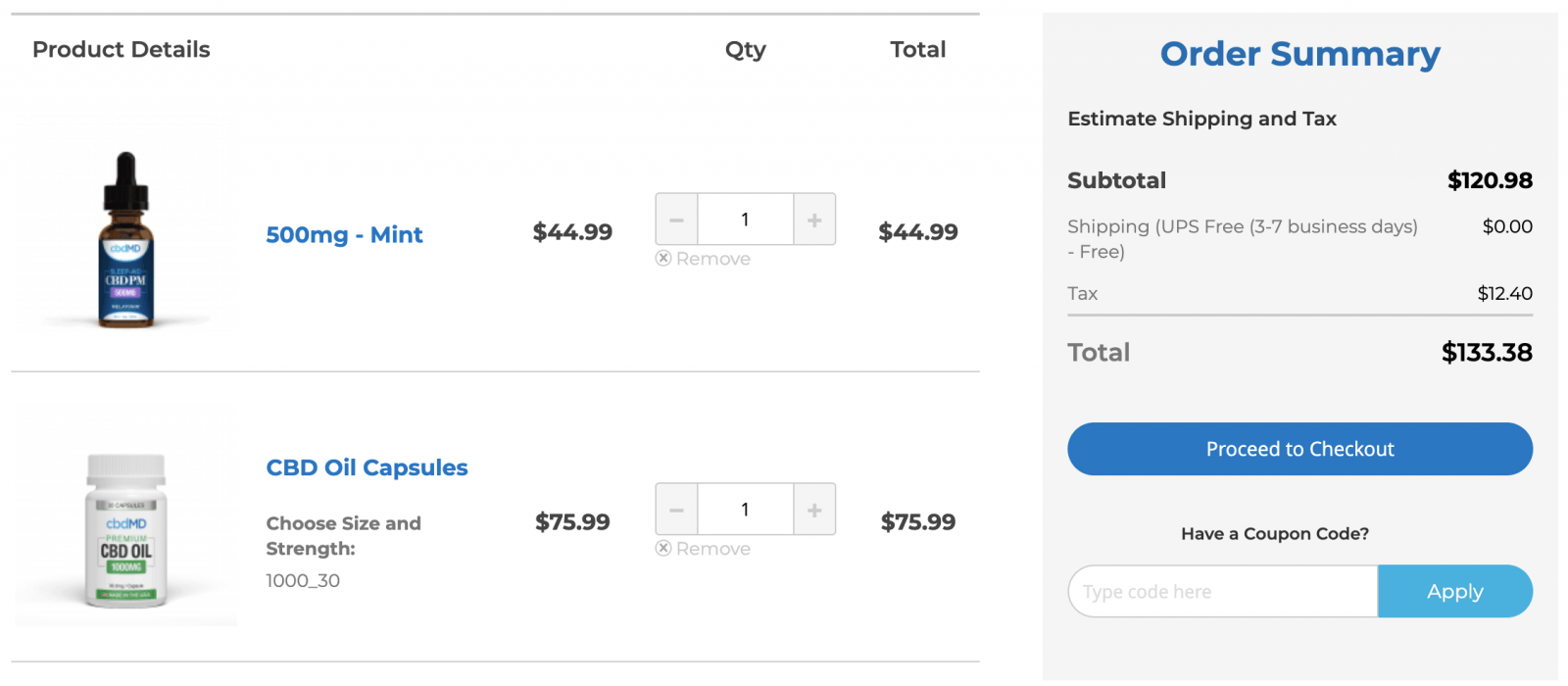This screenshot has height=686, width=1568.
Task: Open the CBD Oil Capsules product link
Action: (367, 467)
